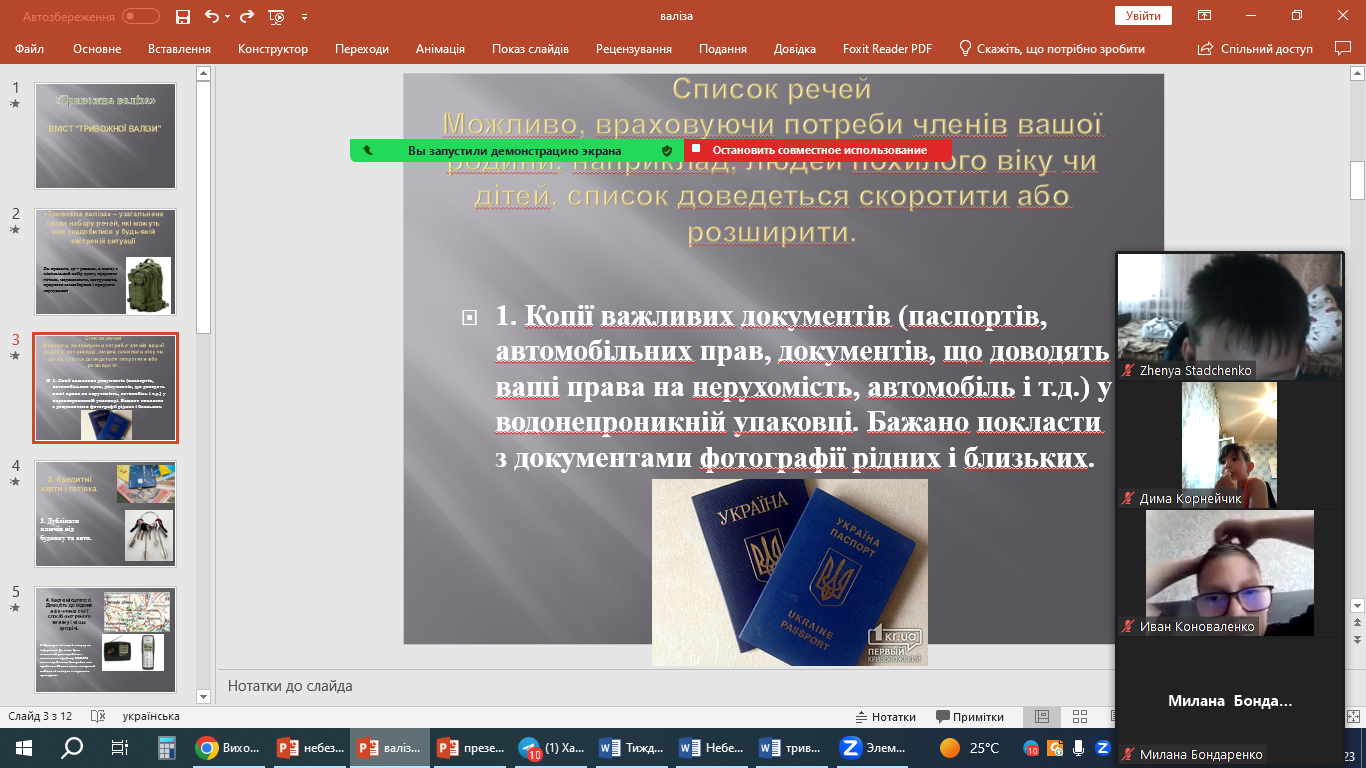1366x768 pixels.
Task: Click the previous slide double-arrow button
Action: tap(1357, 623)
